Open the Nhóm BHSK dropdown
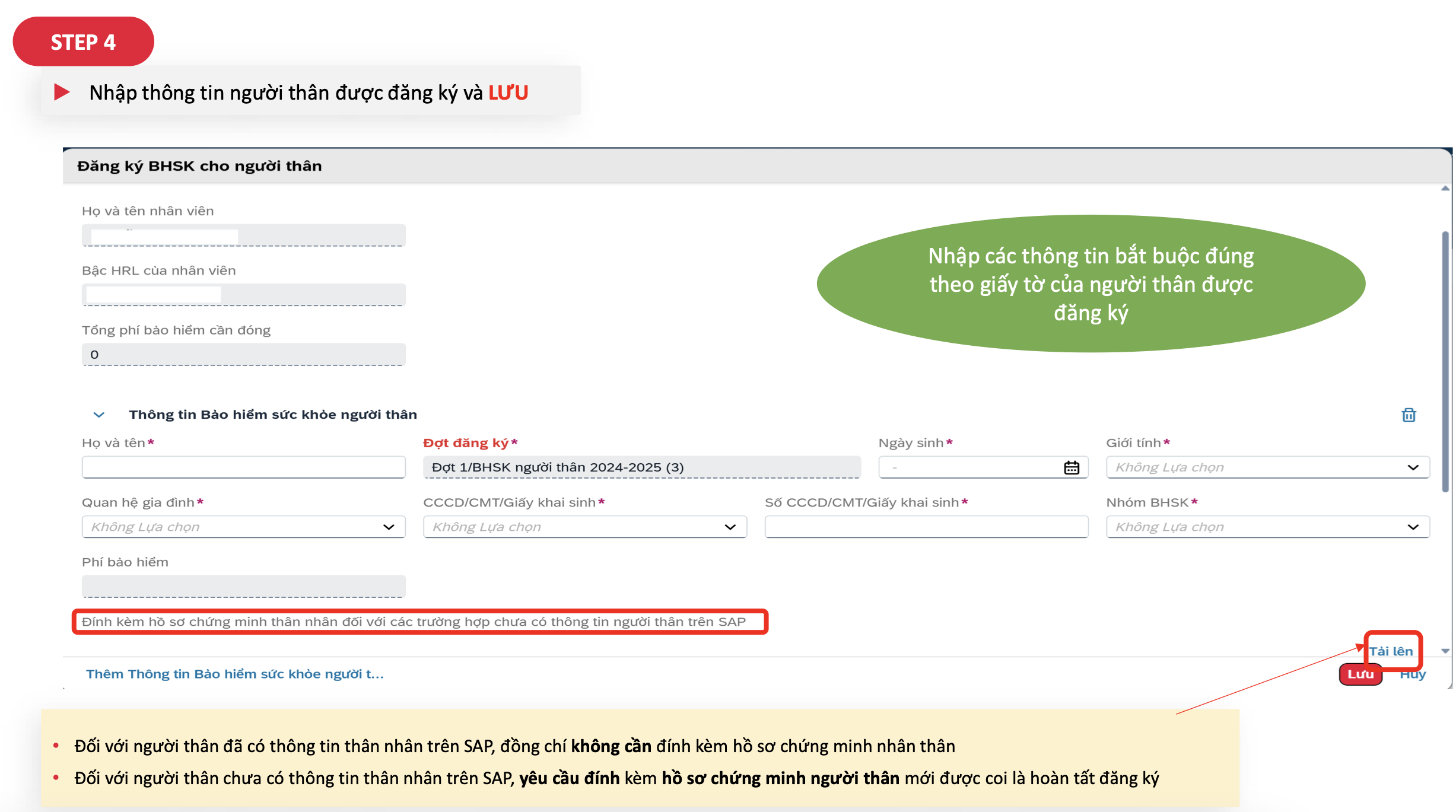The width and height of the screenshot is (1456, 812). (1267, 527)
